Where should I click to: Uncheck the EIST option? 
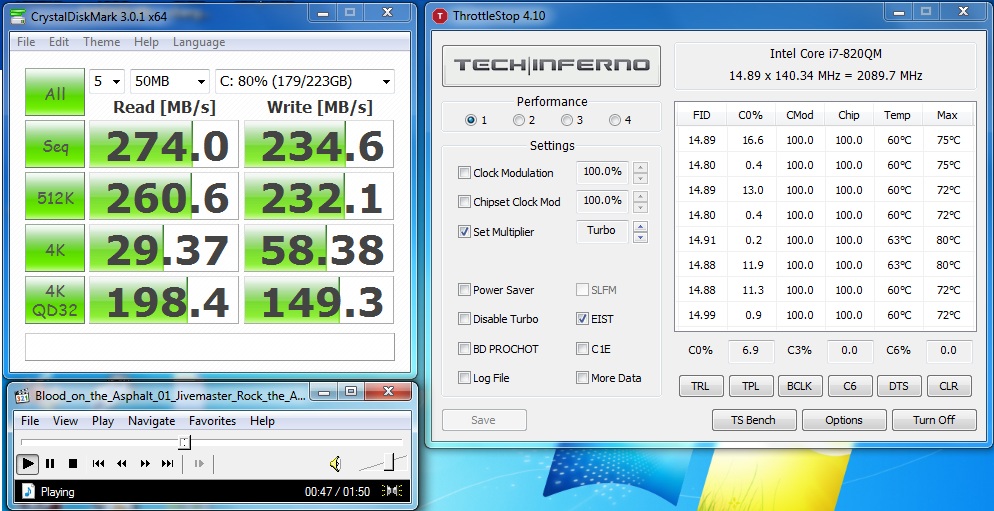[x=583, y=319]
